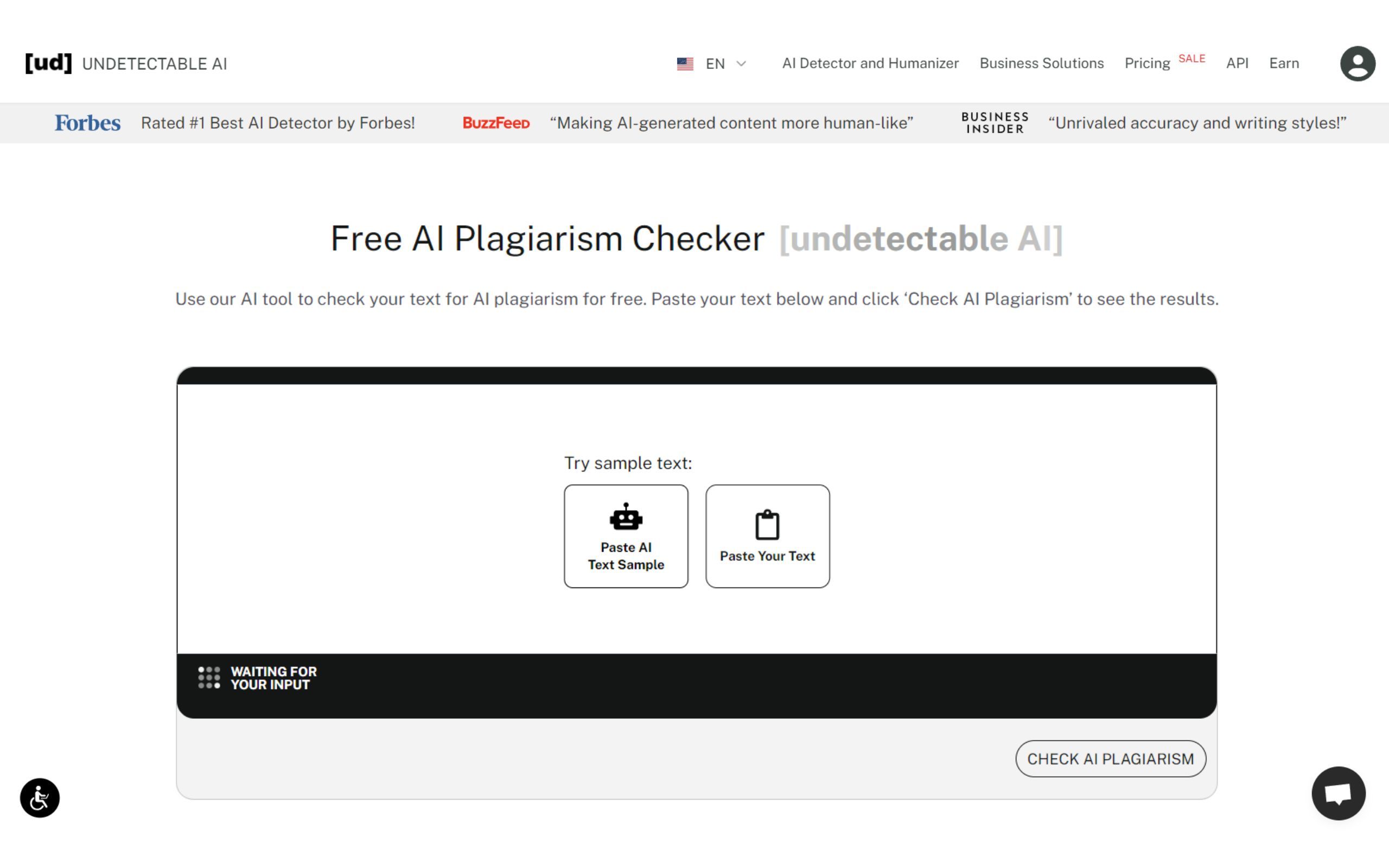Open the Earn link
1389x868 pixels.
click(x=1283, y=63)
